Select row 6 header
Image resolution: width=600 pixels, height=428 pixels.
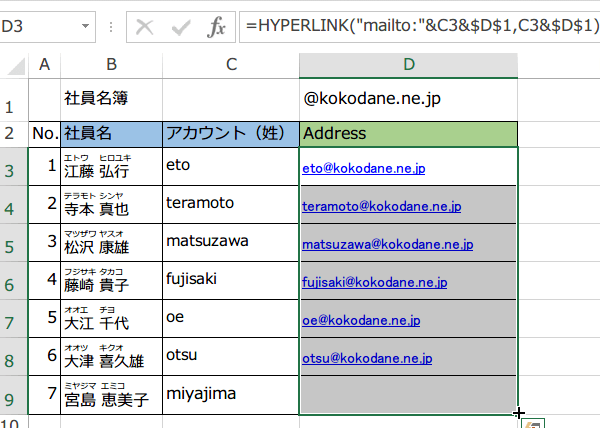(x=14, y=280)
